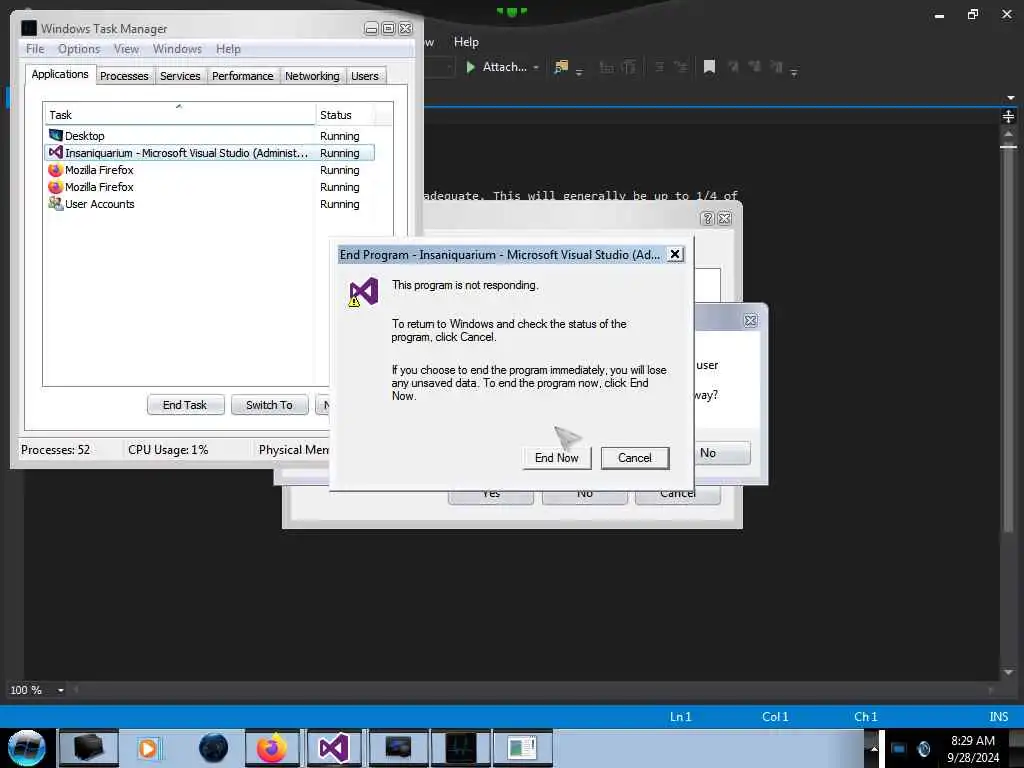Show hidden system tray icons
The width and height of the screenshot is (1024, 768).
[874, 748]
